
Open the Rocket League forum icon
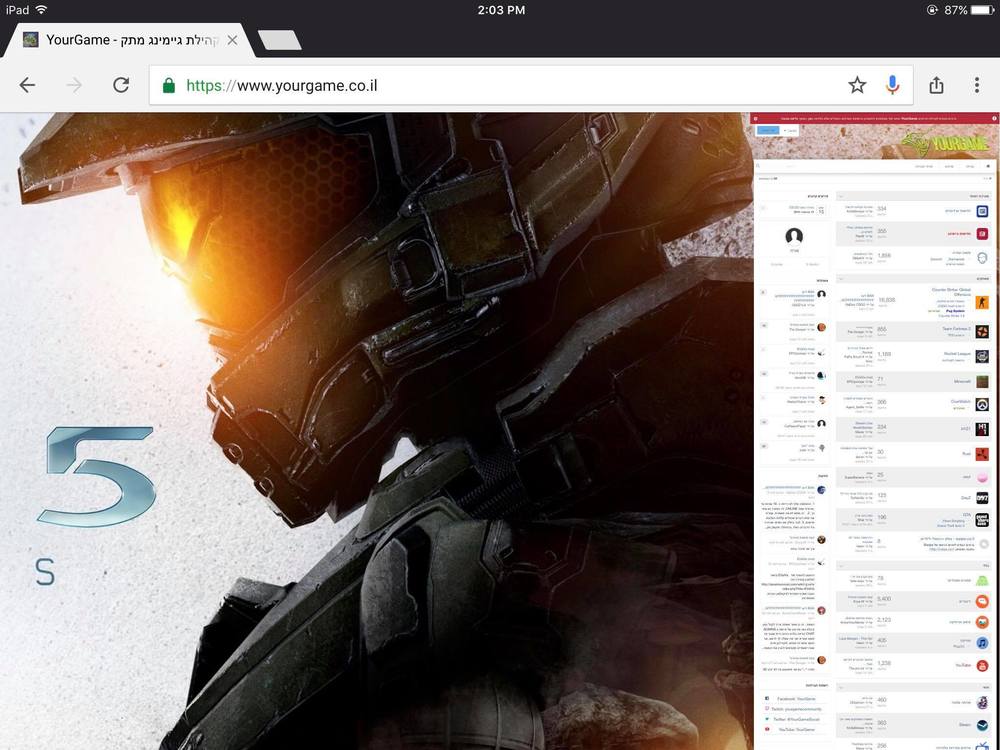tap(982, 356)
